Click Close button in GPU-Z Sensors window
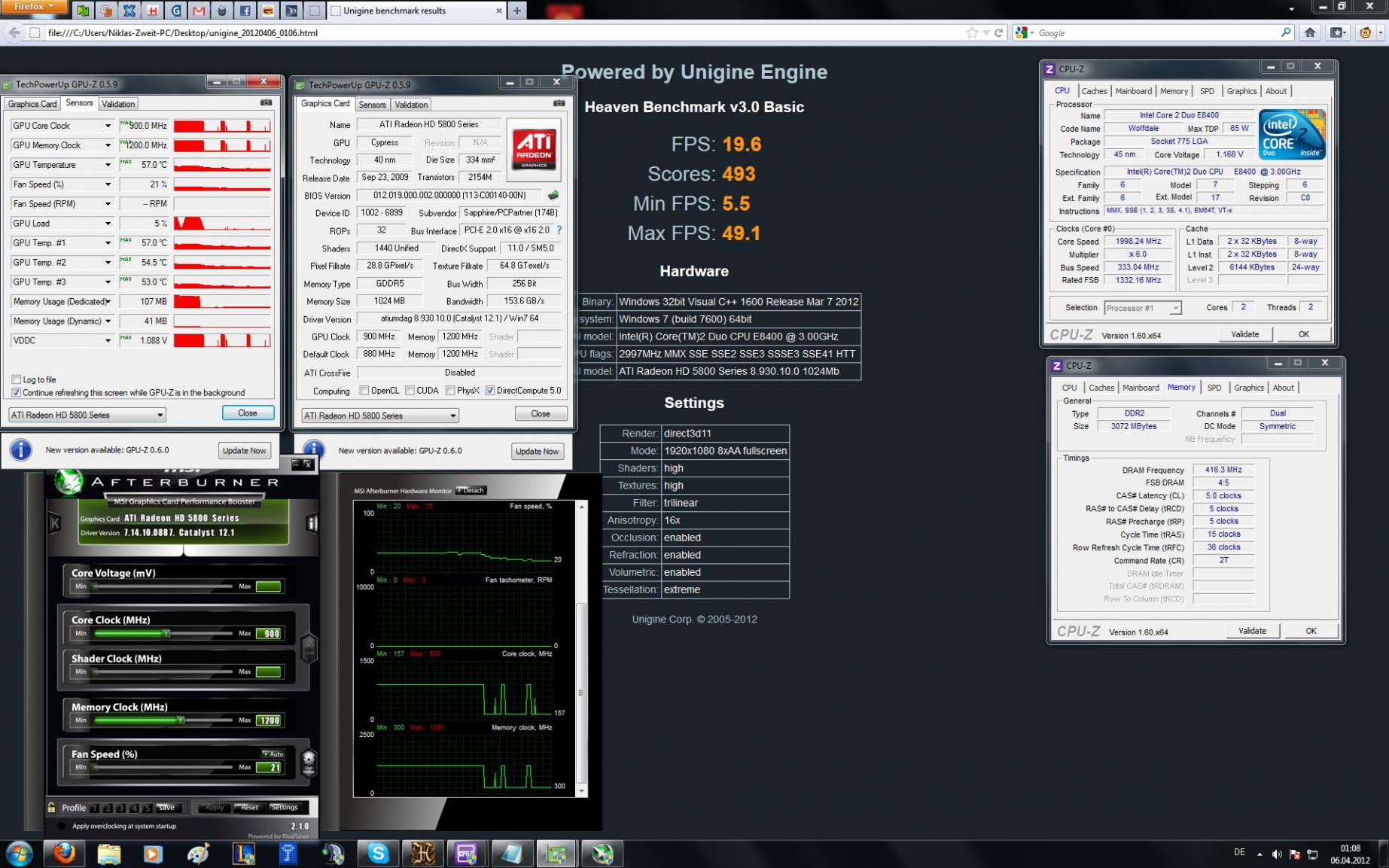This screenshot has width=1389, height=868. tap(248, 413)
